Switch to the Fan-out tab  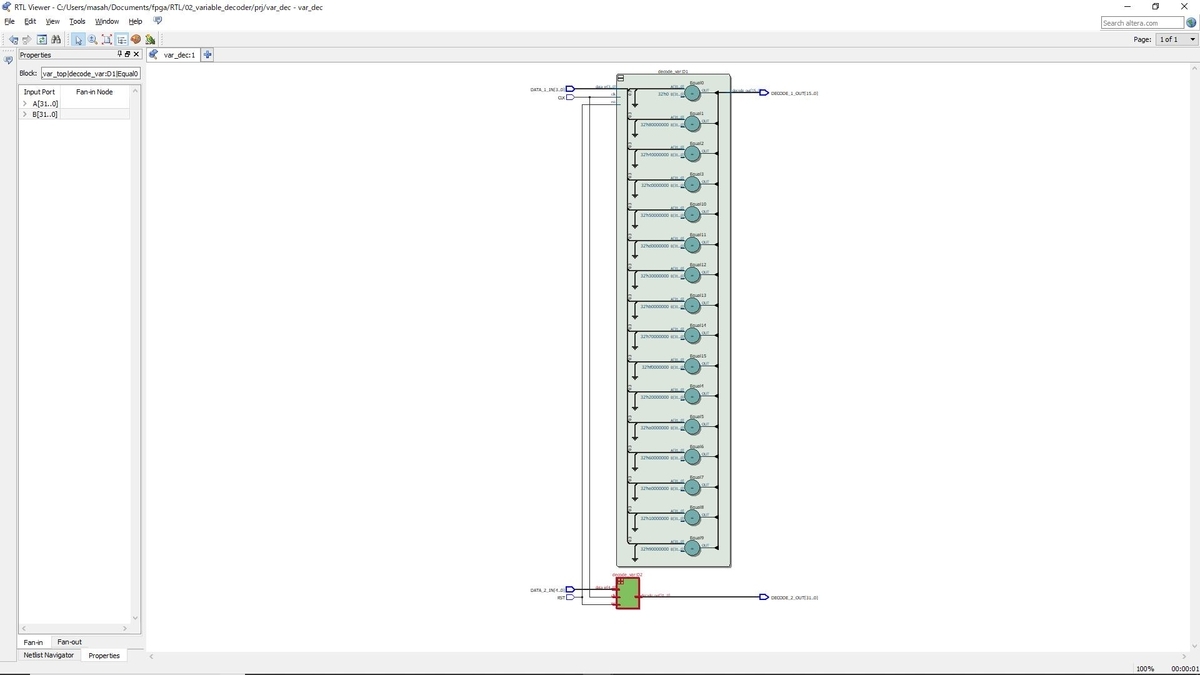69,642
